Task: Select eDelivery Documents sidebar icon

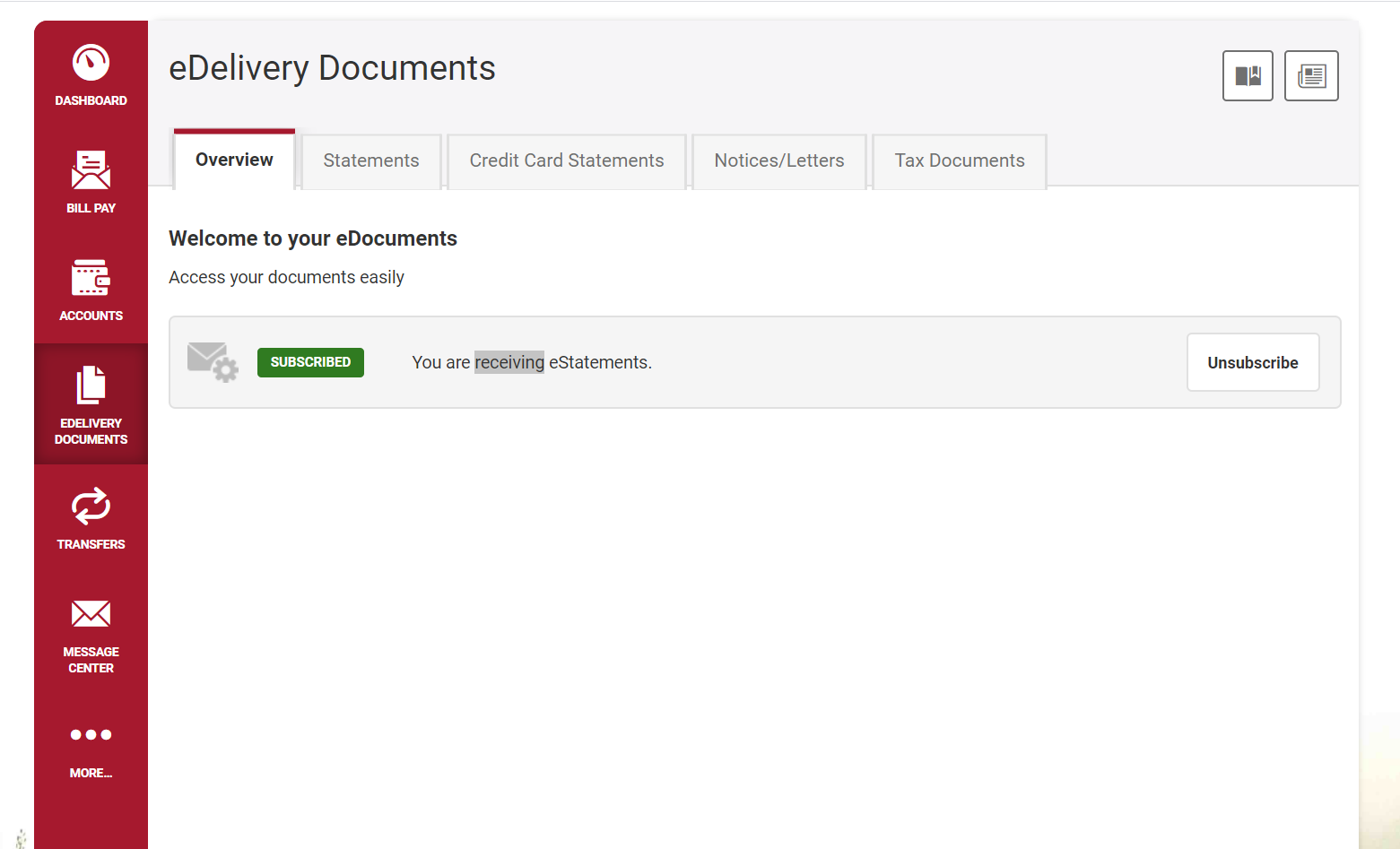Action: [91, 386]
